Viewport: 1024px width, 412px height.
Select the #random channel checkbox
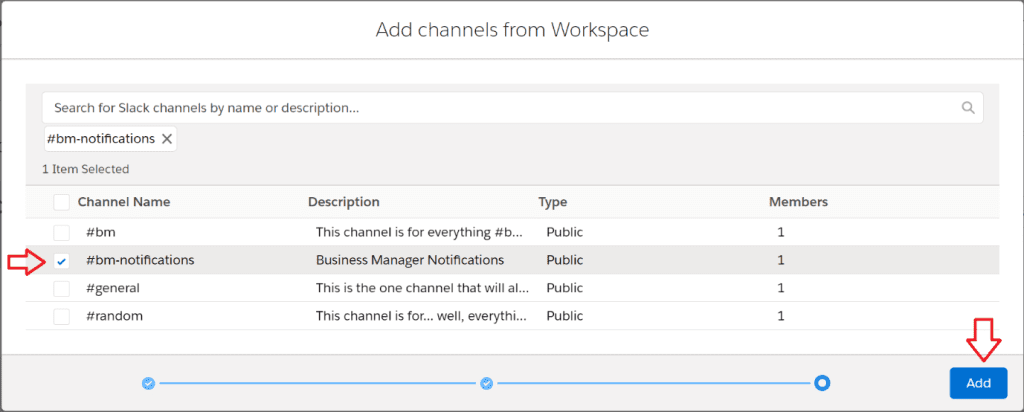62,316
